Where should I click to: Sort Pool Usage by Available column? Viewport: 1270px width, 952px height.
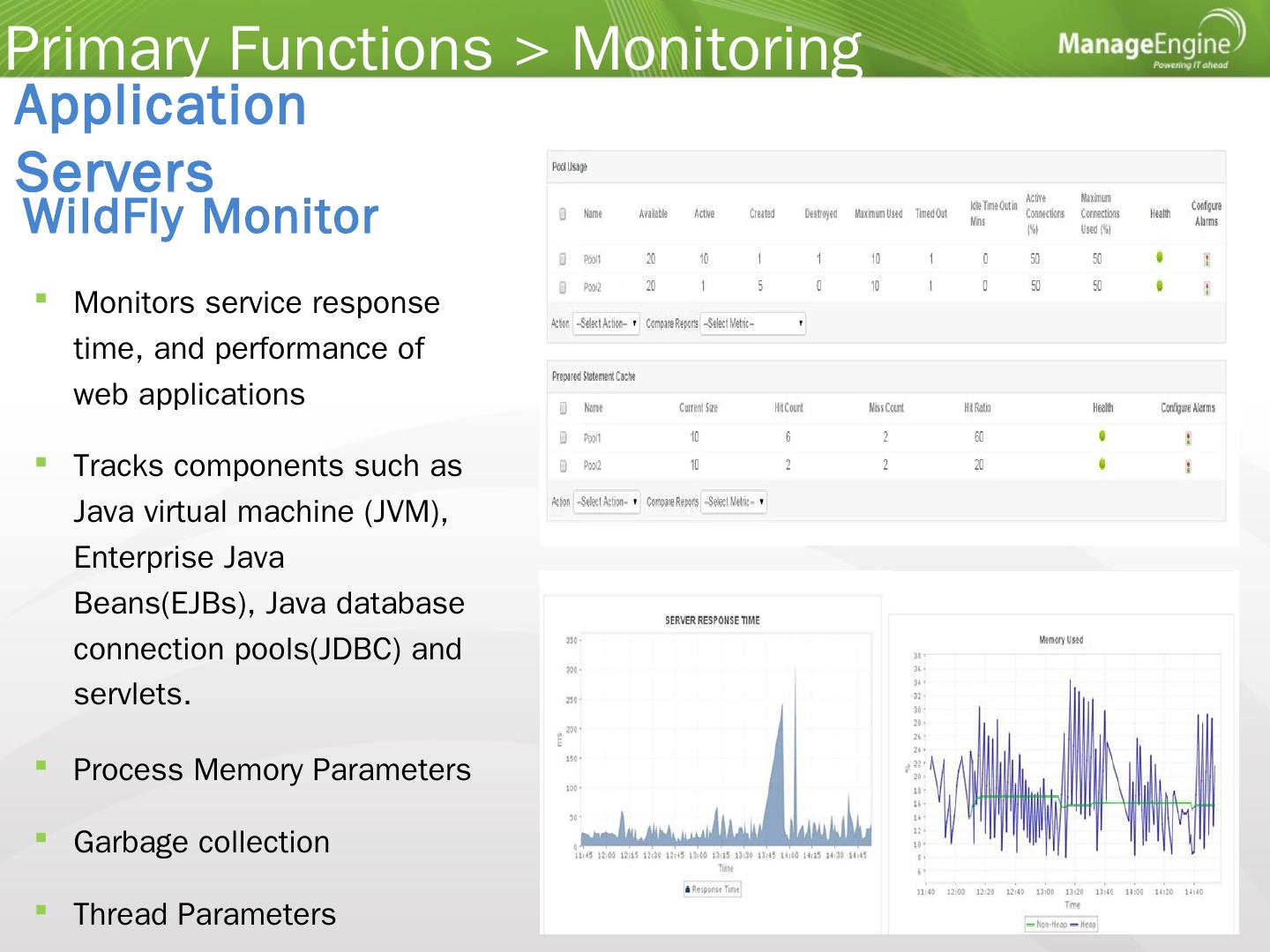click(654, 213)
